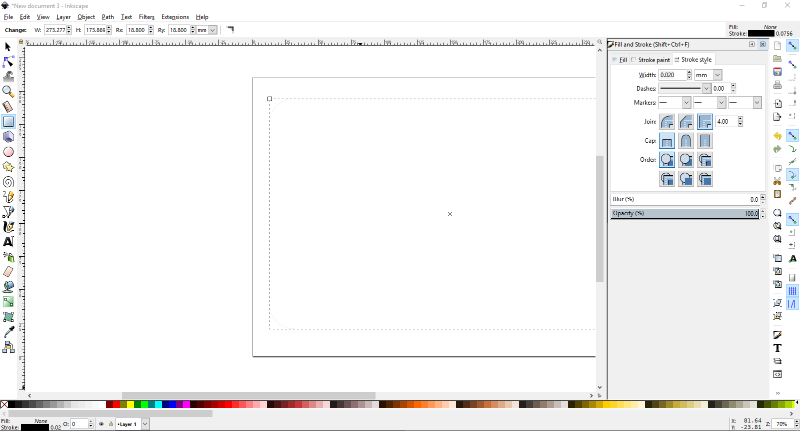The image size is (800, 431).
Task: Open the Layer 1 selector dropdown
Action: 145,424
